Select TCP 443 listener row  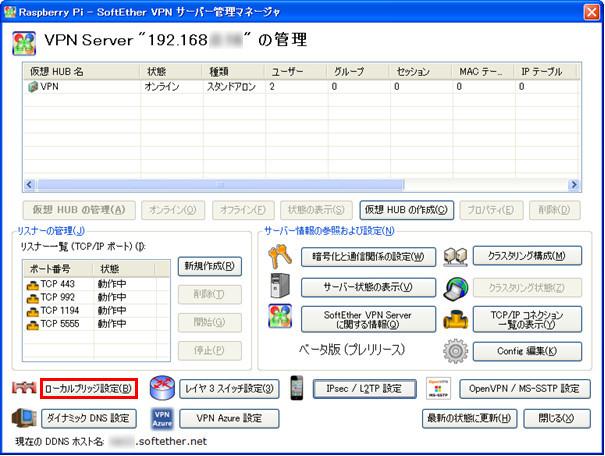96,284
